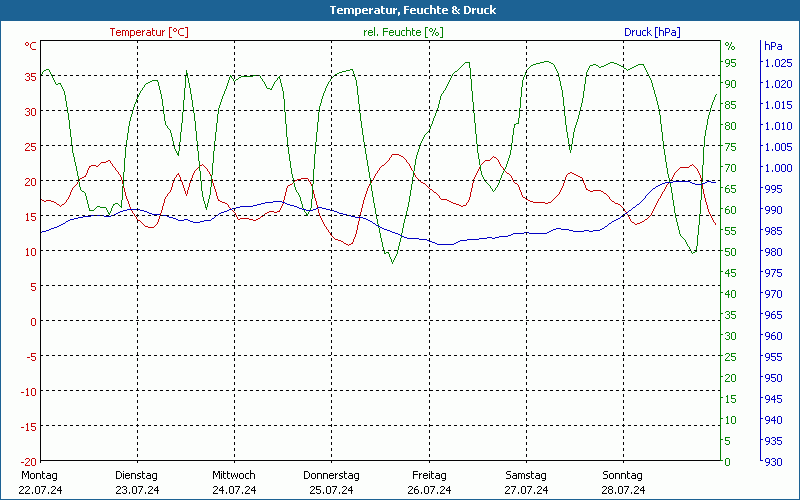Click the '%' unit label on the humidity axis
This screenshot has width=800, height=500.
click(730, 46)
